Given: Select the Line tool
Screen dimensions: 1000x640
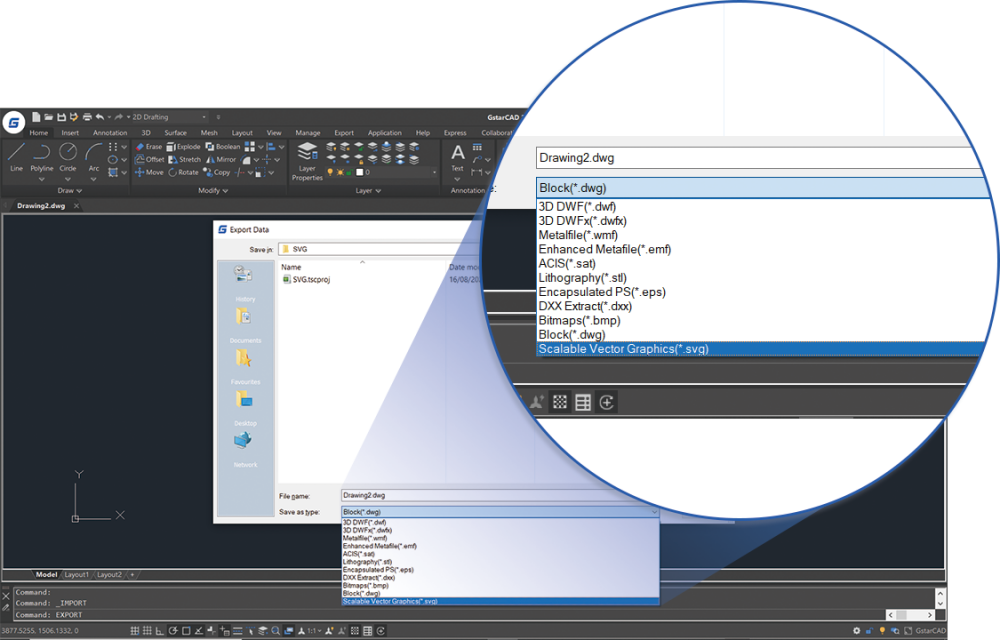Looking at the screenshot, I should [16, 157].
